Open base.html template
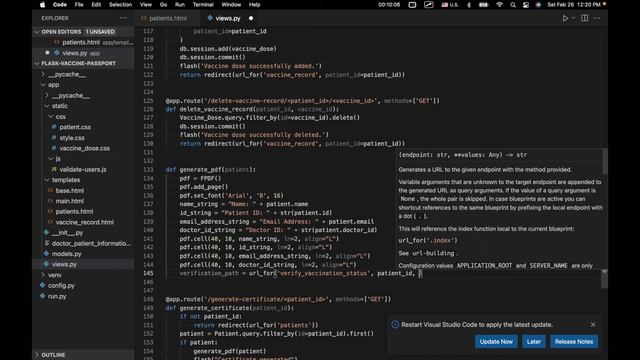This screenshot has width=640, height=360. (x=69, y=191)
